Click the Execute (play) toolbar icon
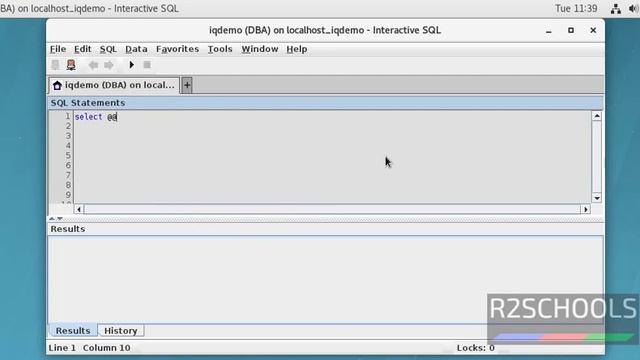 [x=131, y=65]
